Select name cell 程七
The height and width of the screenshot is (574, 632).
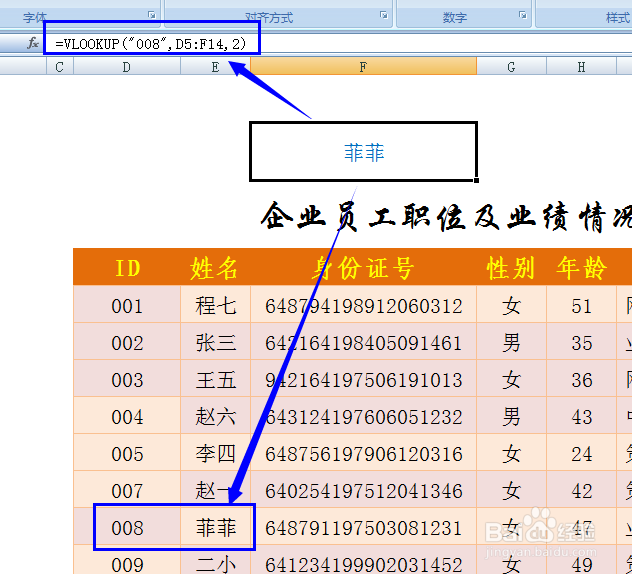(x=215, y=305)
